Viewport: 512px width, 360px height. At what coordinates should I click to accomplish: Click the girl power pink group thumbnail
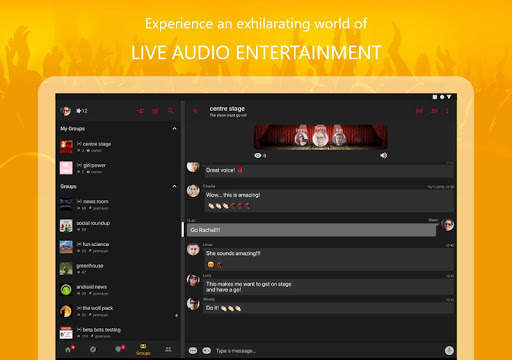(66, 168)
